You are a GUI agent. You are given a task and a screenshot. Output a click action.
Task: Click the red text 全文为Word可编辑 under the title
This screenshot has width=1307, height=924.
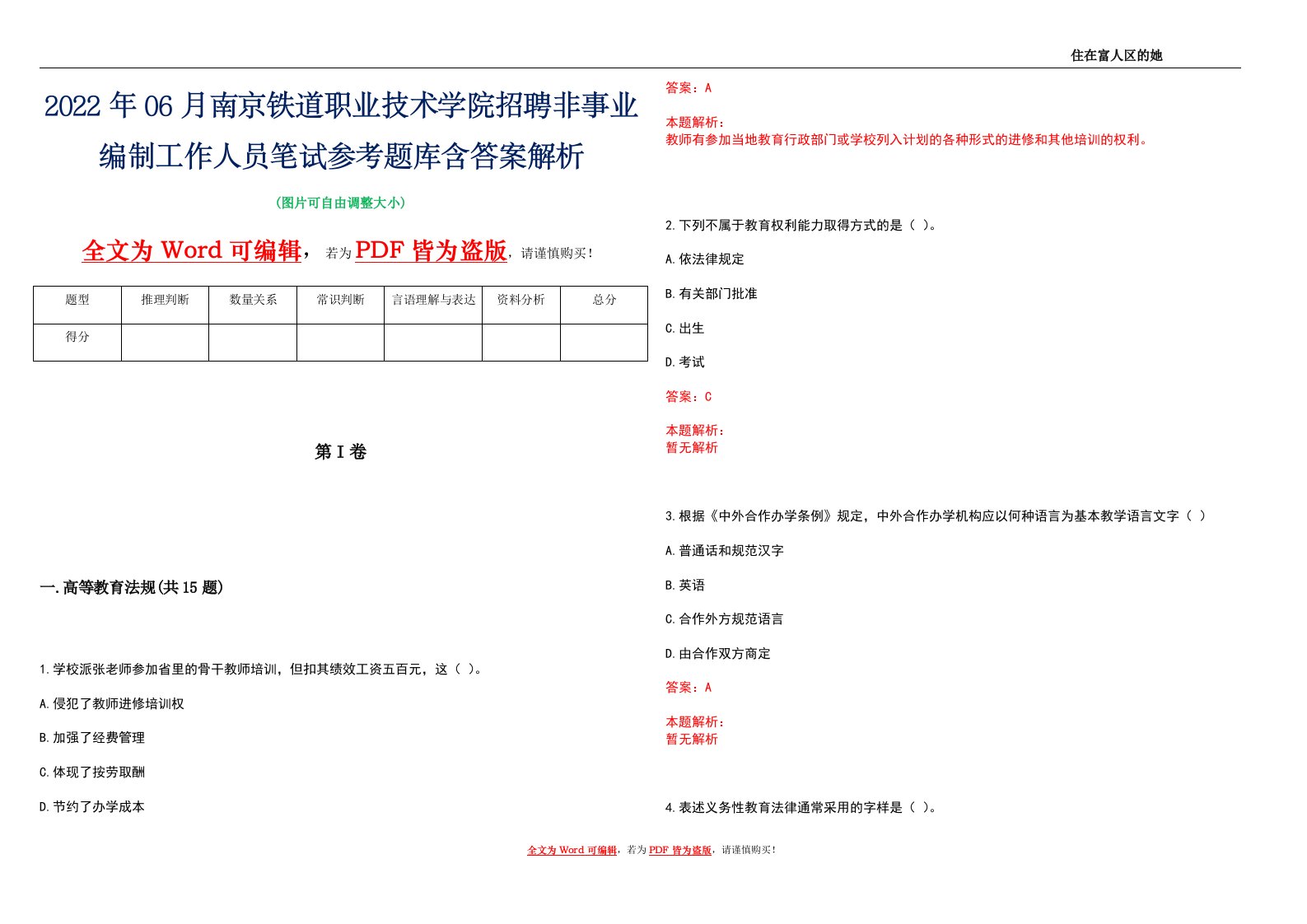click(x=191, y=250)
